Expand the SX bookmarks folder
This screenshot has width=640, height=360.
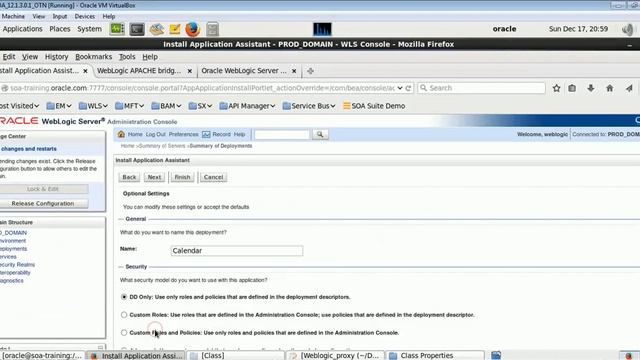point(200,106)
